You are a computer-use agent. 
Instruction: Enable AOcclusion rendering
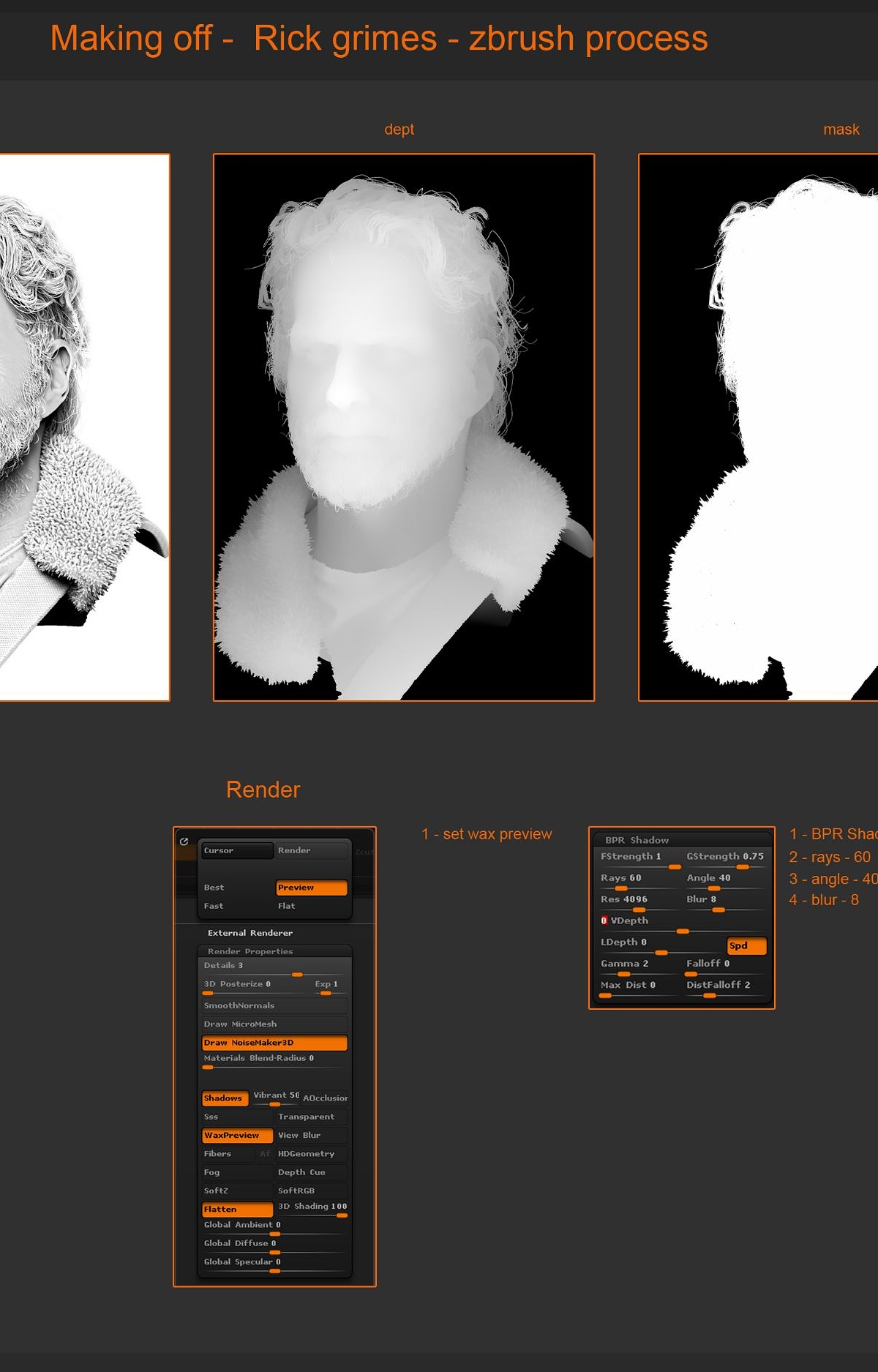(x=325, y=1098)
